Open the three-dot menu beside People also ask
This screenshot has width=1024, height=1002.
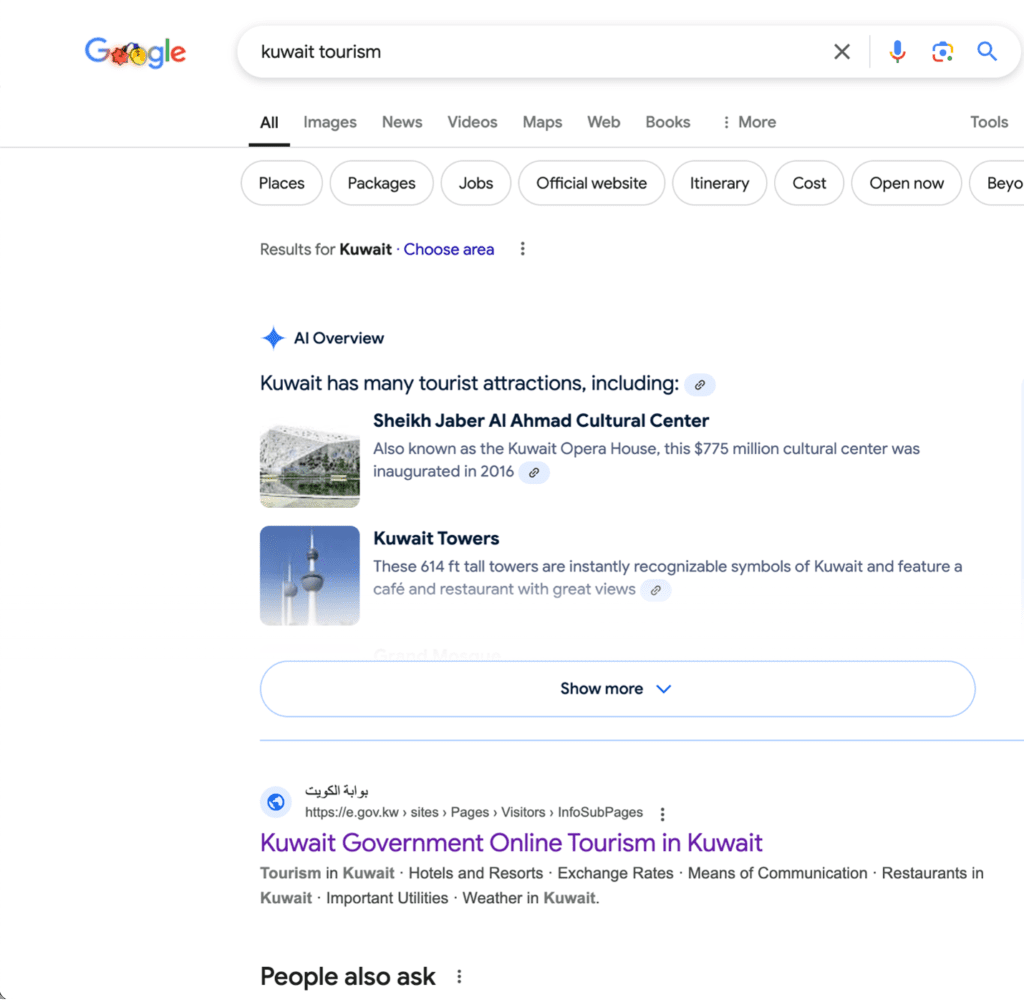point(459,977)
